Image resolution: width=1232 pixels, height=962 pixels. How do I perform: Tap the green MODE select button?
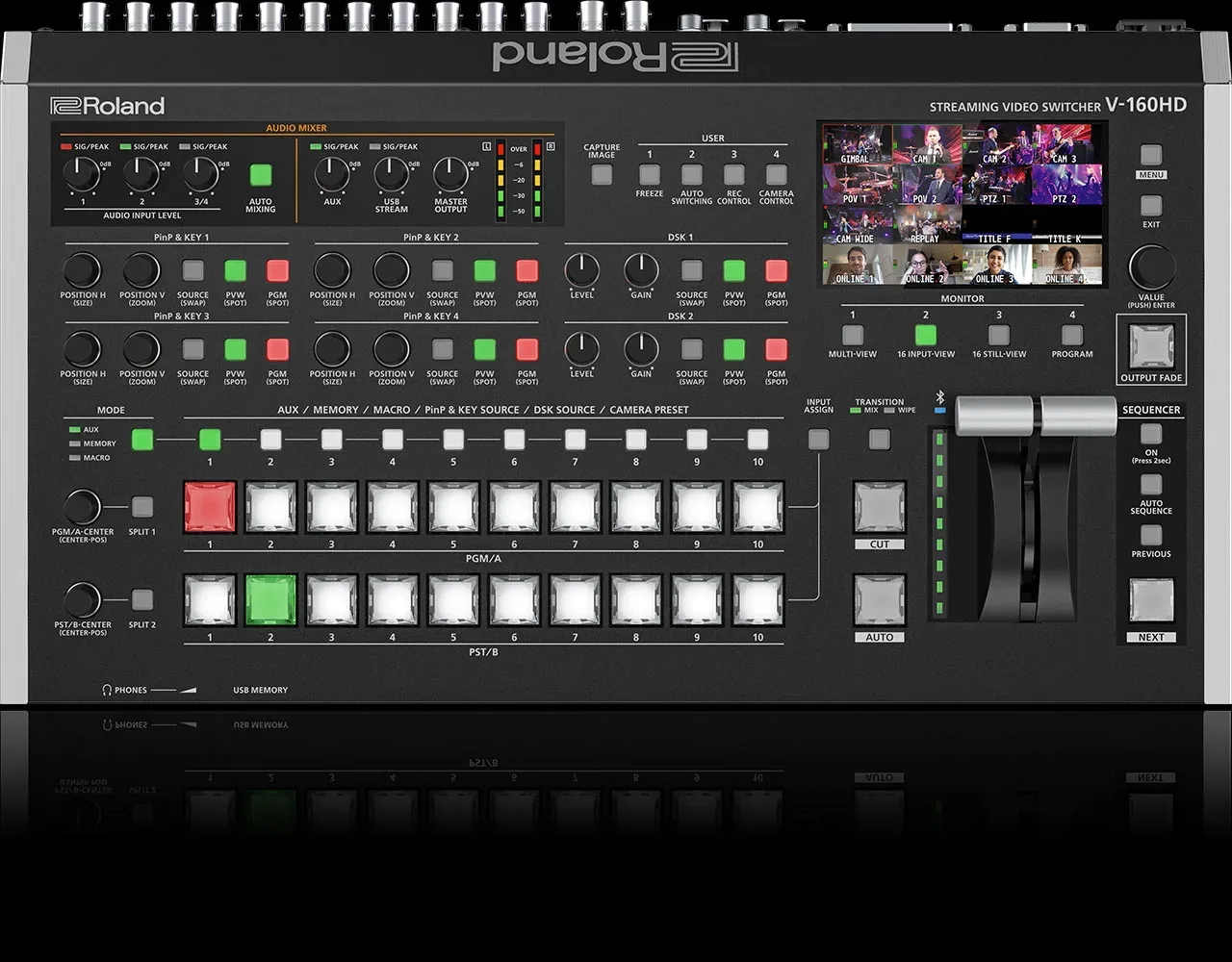pyautogui.click(x=142, y=440)
